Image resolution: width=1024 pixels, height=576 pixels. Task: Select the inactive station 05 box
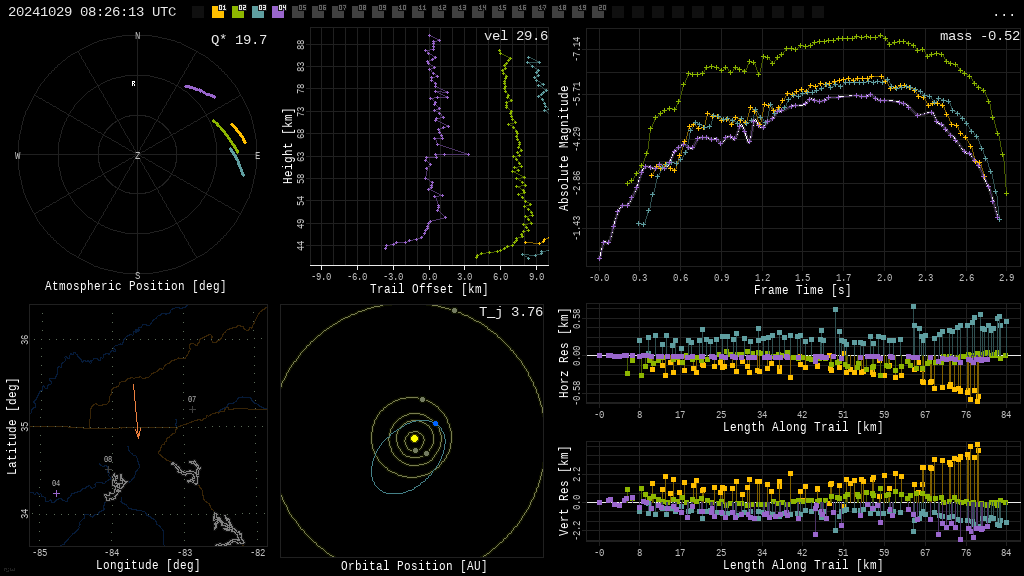click(x=298, y=12)
